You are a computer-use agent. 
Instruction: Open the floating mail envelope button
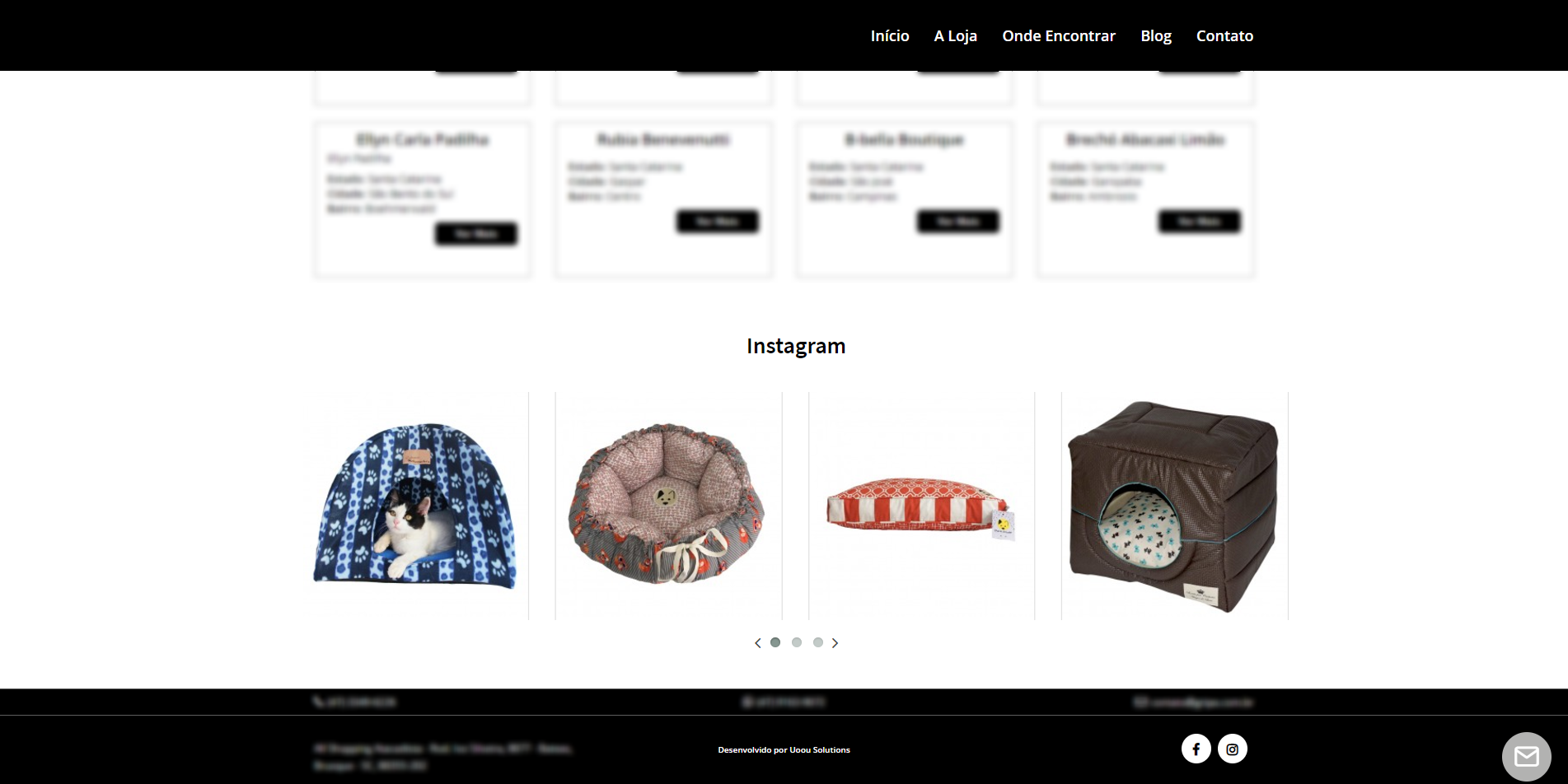coord(1526,757)
